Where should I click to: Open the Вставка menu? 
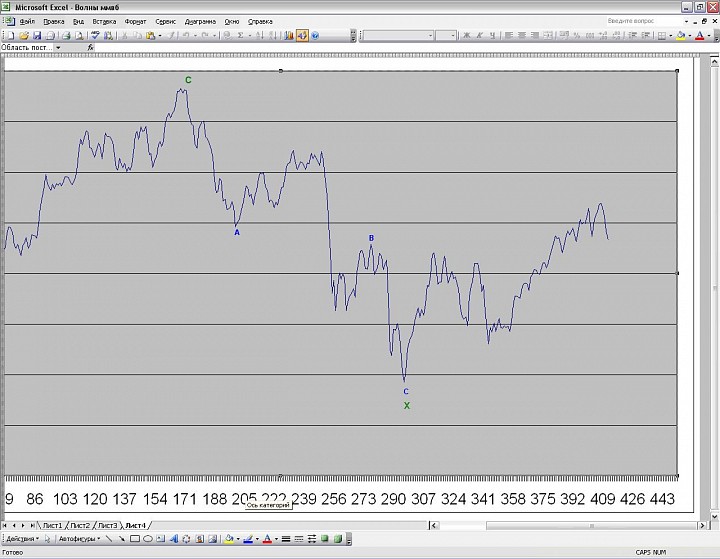coord(104,21)
